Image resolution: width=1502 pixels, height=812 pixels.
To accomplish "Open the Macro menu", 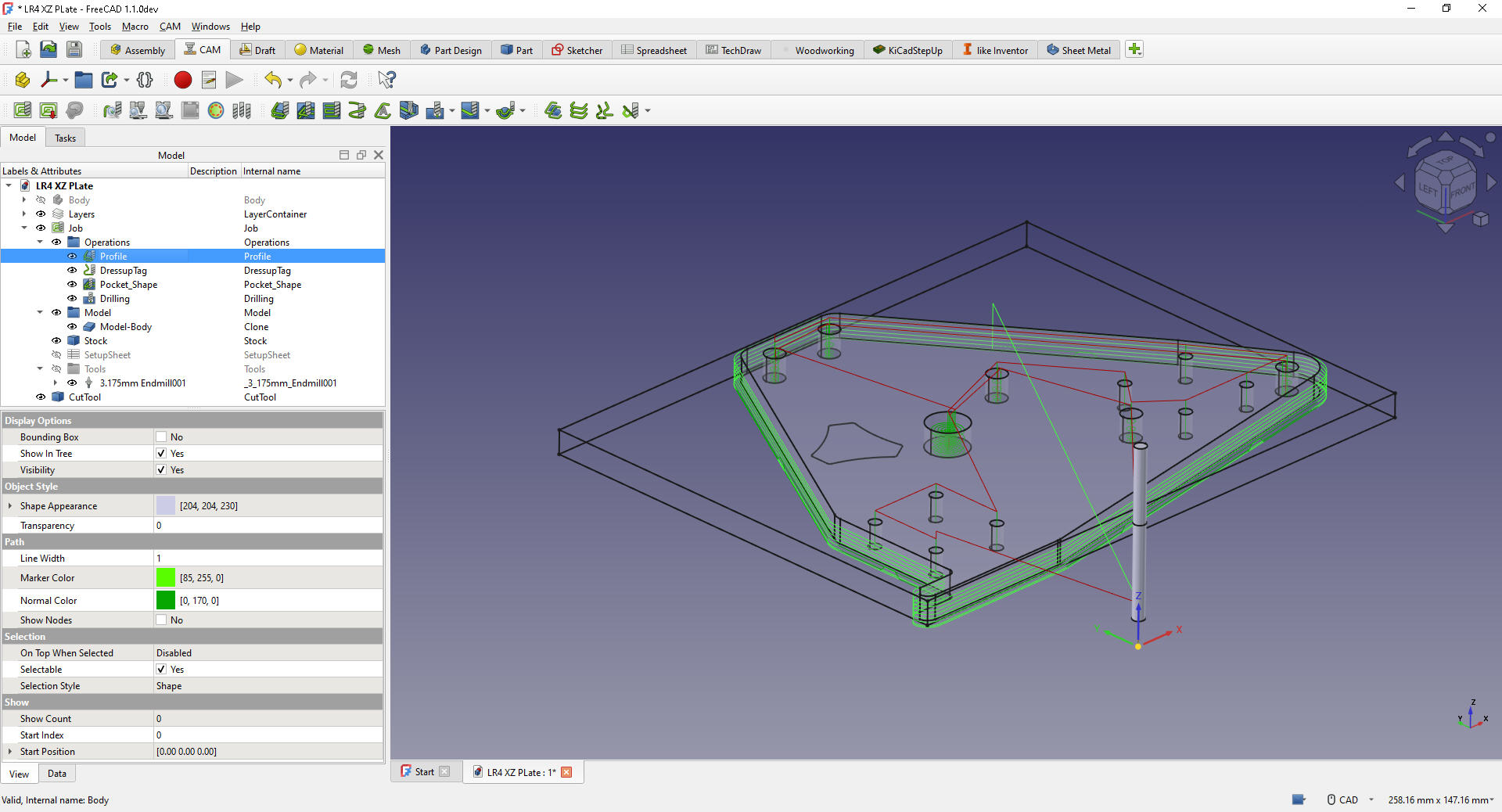I will point(135,27).
